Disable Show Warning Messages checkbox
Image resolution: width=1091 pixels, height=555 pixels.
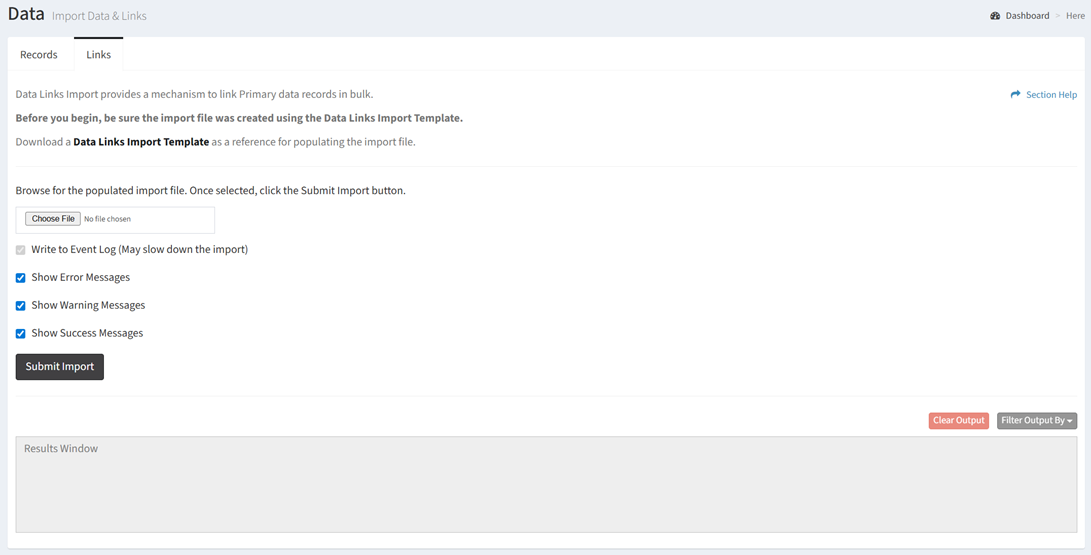tap(21, 305)
